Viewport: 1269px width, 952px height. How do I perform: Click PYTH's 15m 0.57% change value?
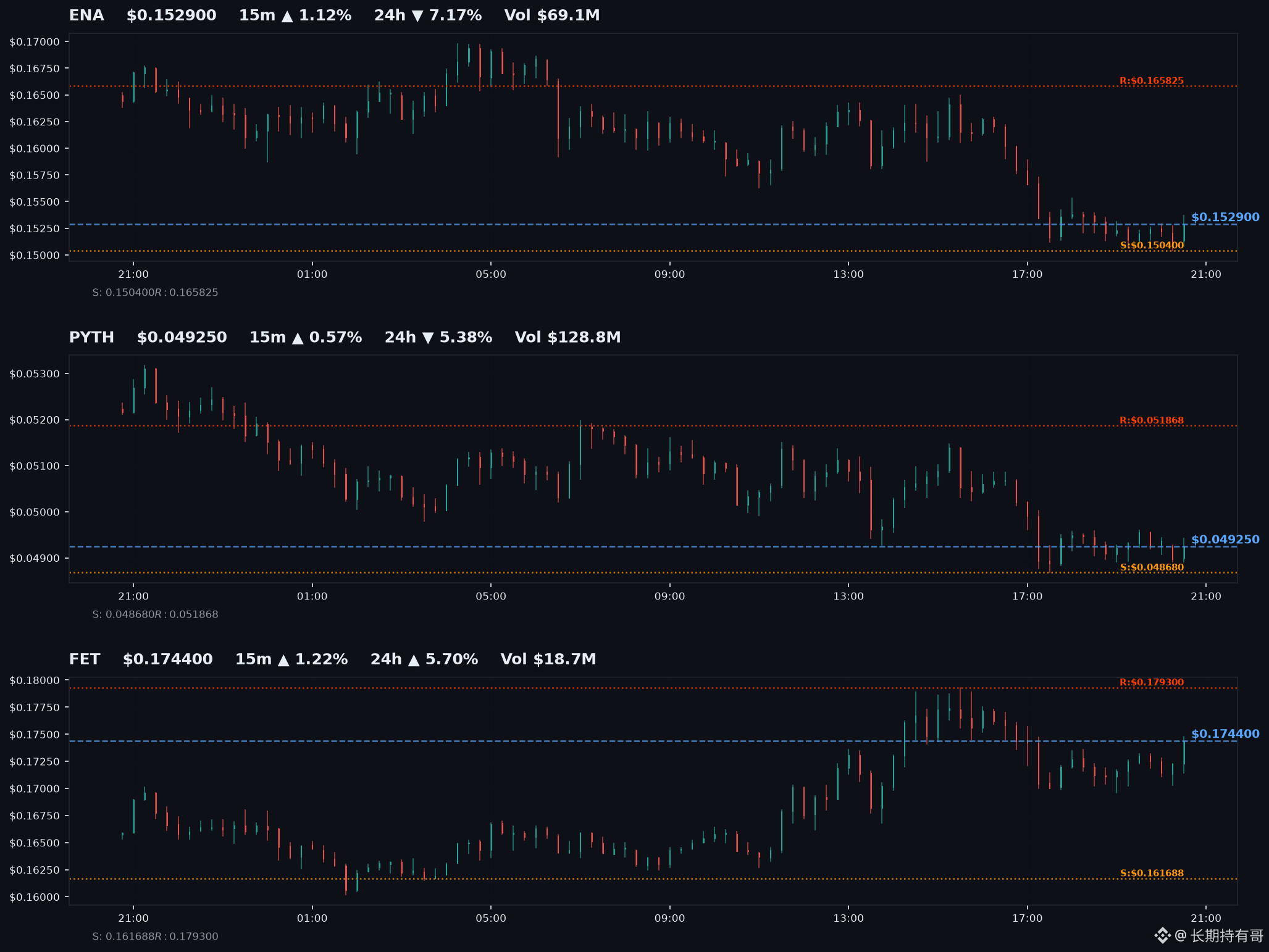pyautogui.click(x=306, y=337)
